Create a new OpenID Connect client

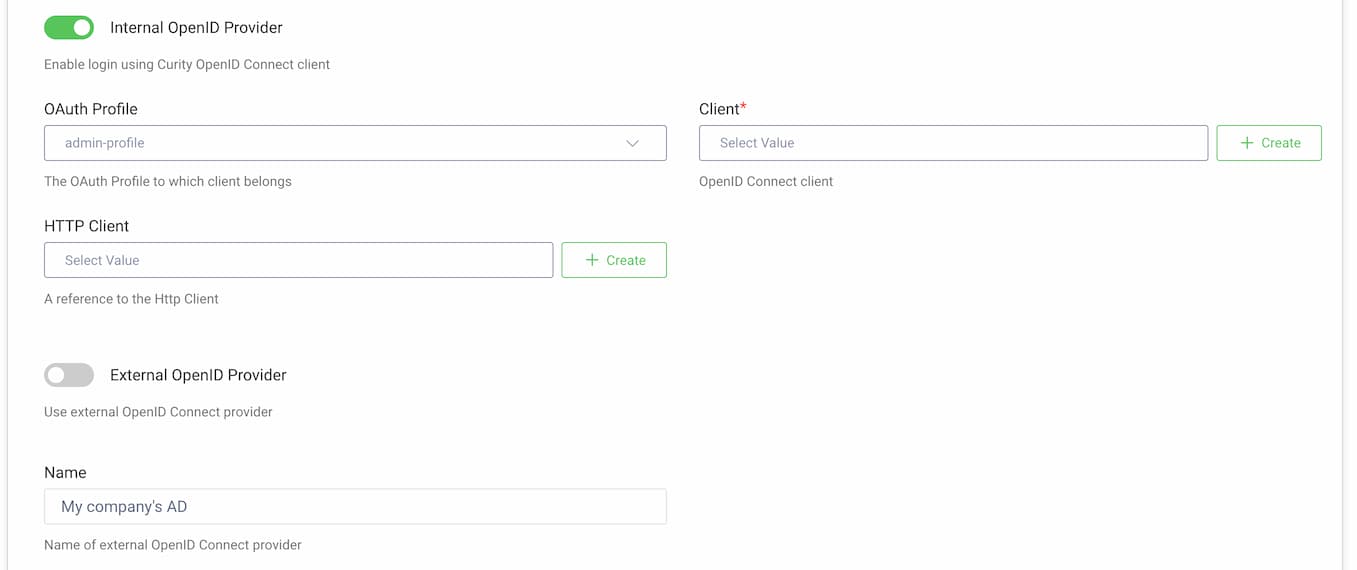(1269, 143)
